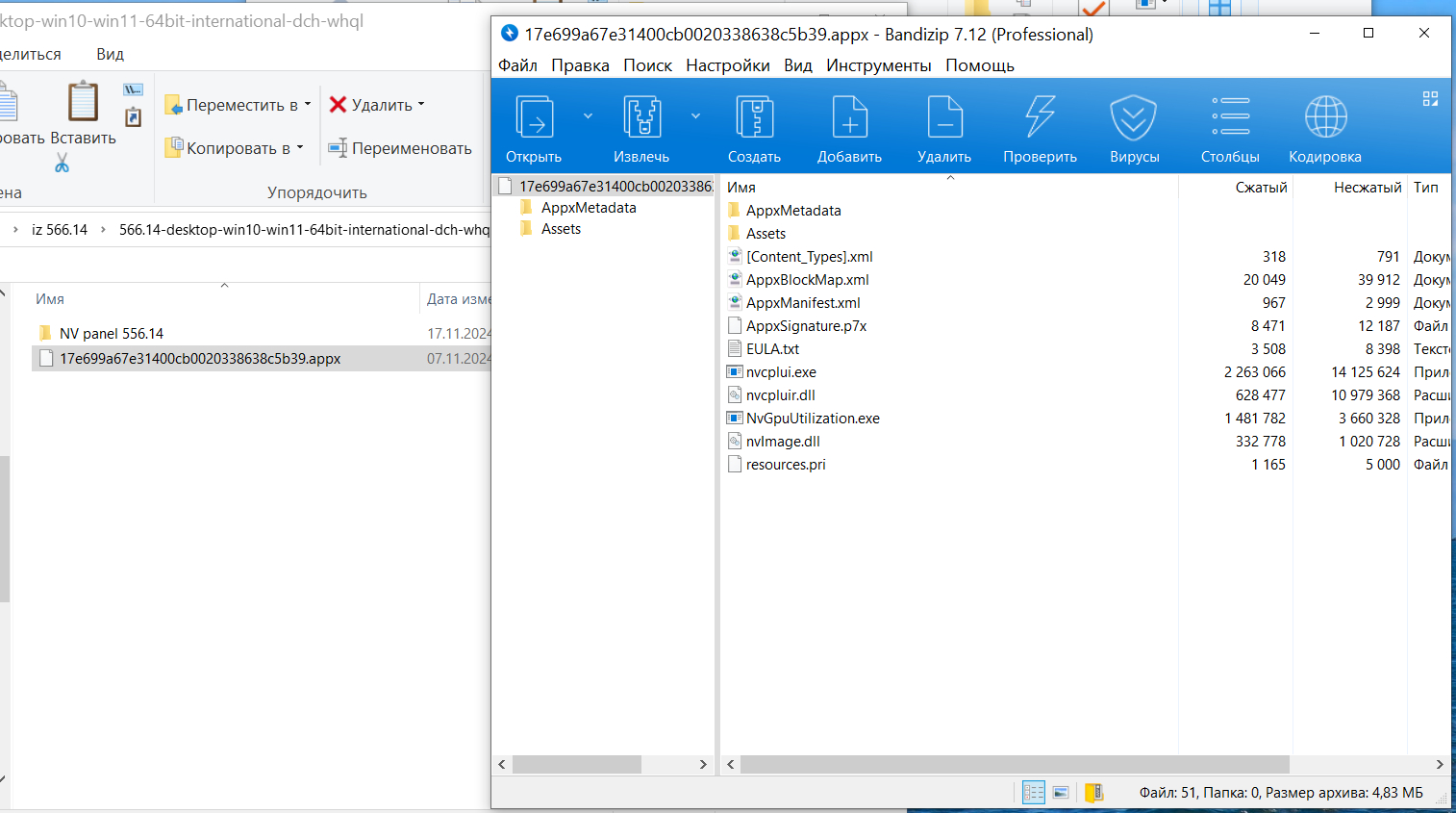This screenshot has width=1456, height=813.
Task: Click the Открыть toolbar icon in Bandizip
Action: tap(535, 117)
